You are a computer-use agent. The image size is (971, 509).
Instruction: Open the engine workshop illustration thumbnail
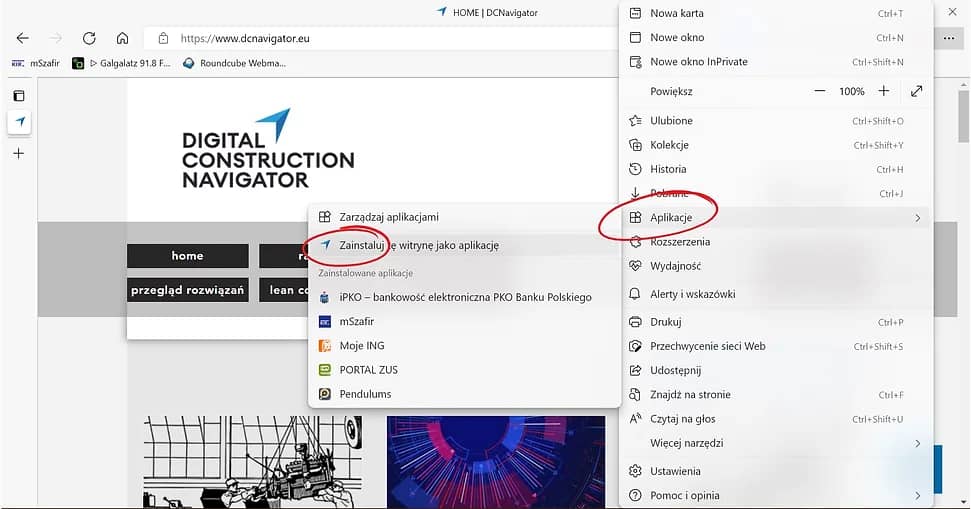click(x=253, y=462)
